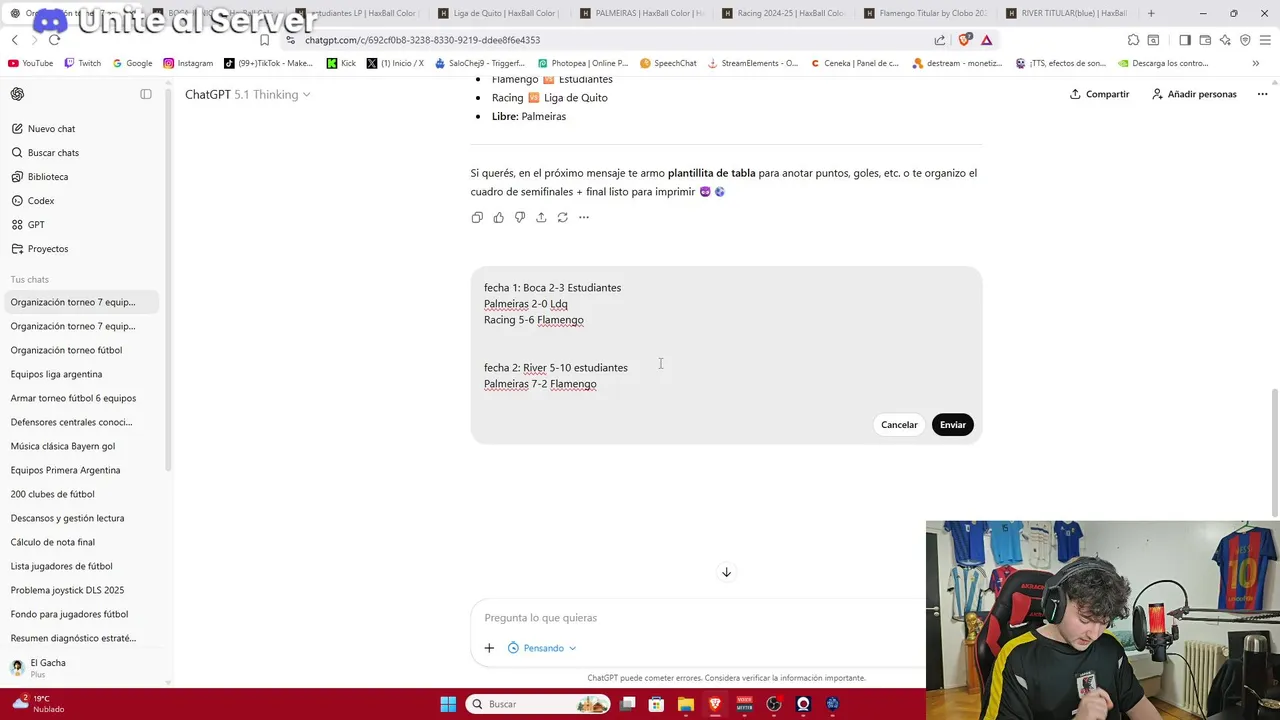Click inside the message edit text area
The height and width of the screenshot is (720, 1280).
[726, 336]
